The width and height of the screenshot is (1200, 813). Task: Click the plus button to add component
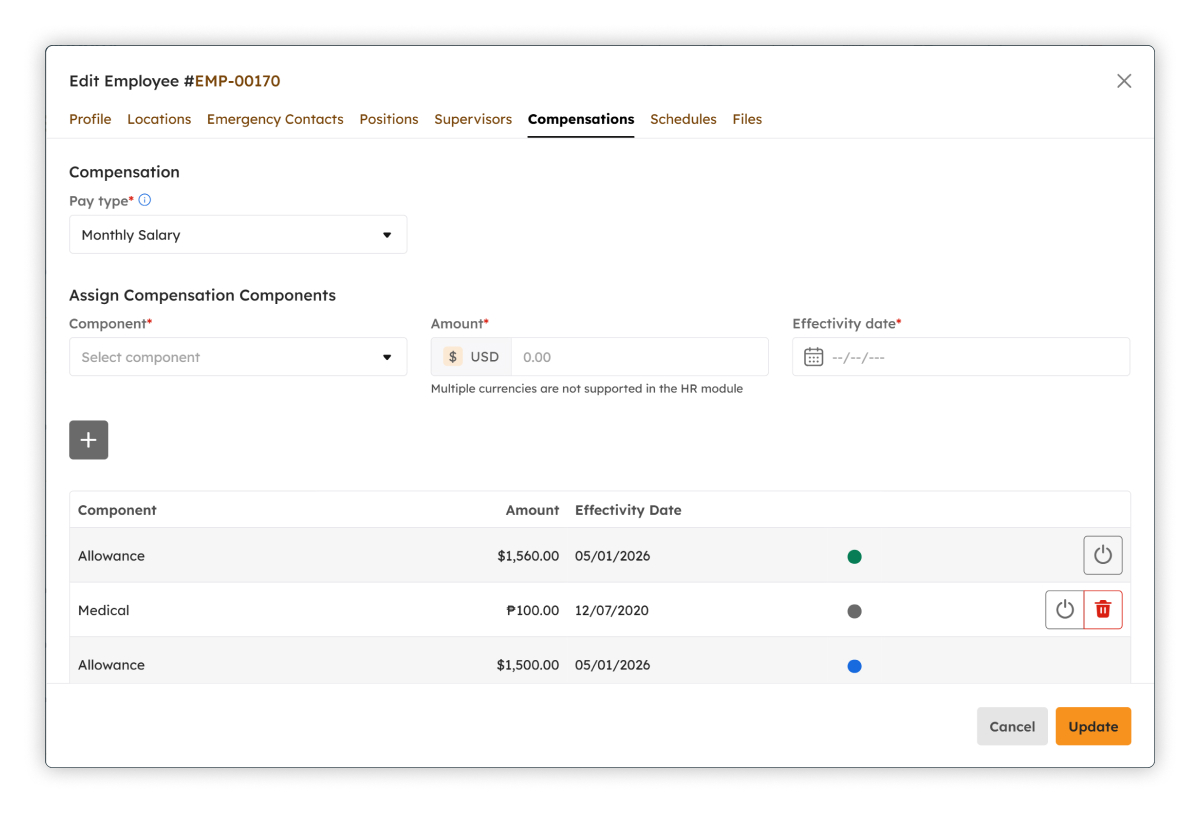point(89,440)
